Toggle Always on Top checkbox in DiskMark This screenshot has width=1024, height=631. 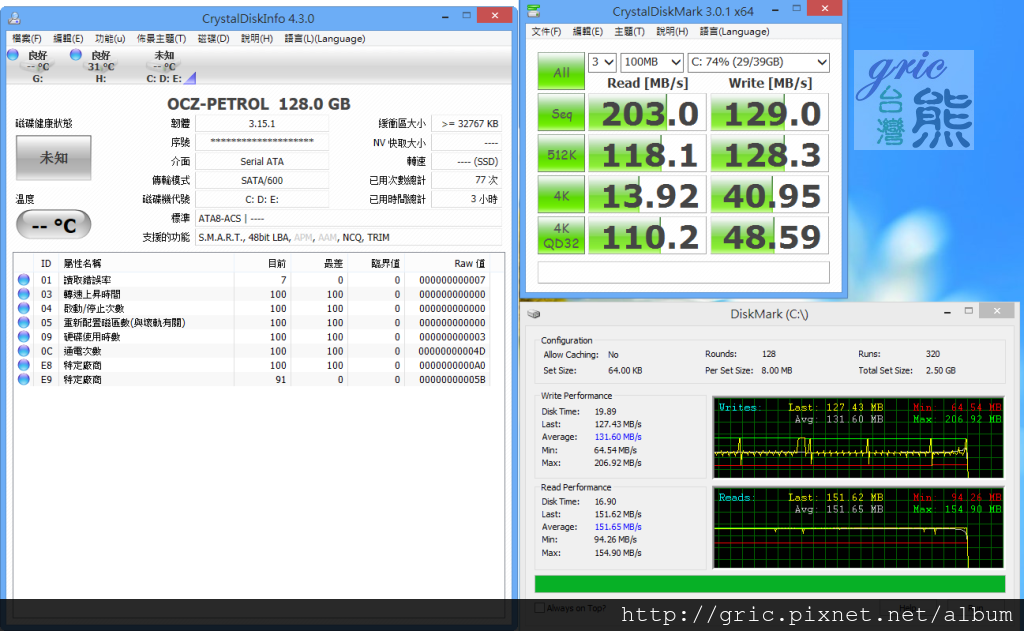[539, 608]
